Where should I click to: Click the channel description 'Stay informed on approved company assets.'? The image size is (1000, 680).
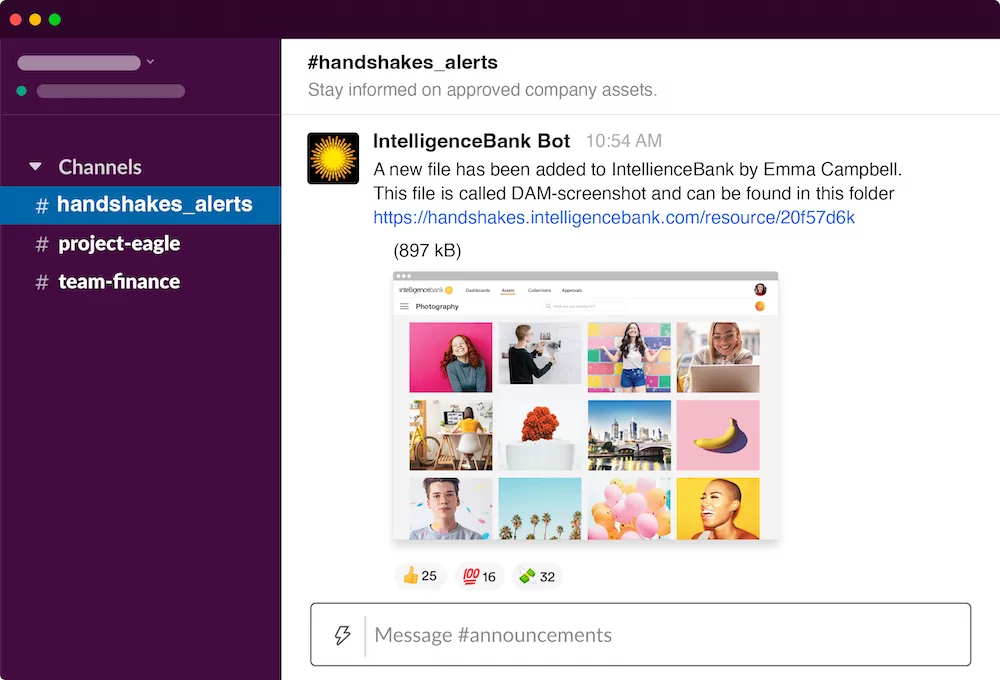tap(482, 90)
